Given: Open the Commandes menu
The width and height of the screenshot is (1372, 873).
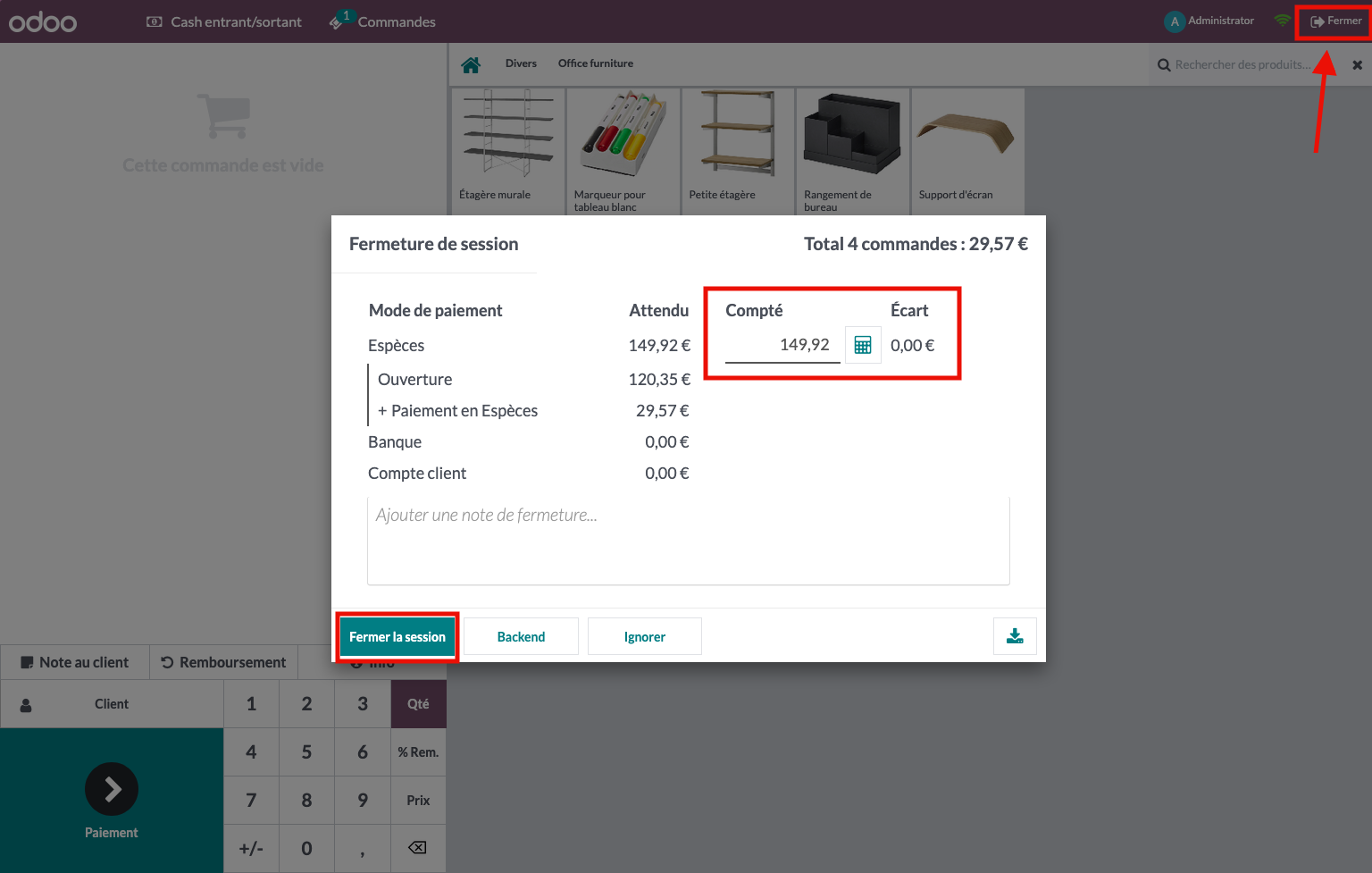Looking at the screenshot, I should coord(383,21).
